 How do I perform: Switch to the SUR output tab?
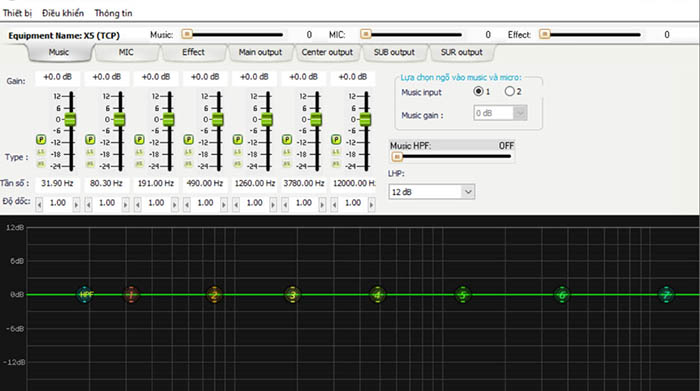(x=462, y=52)
